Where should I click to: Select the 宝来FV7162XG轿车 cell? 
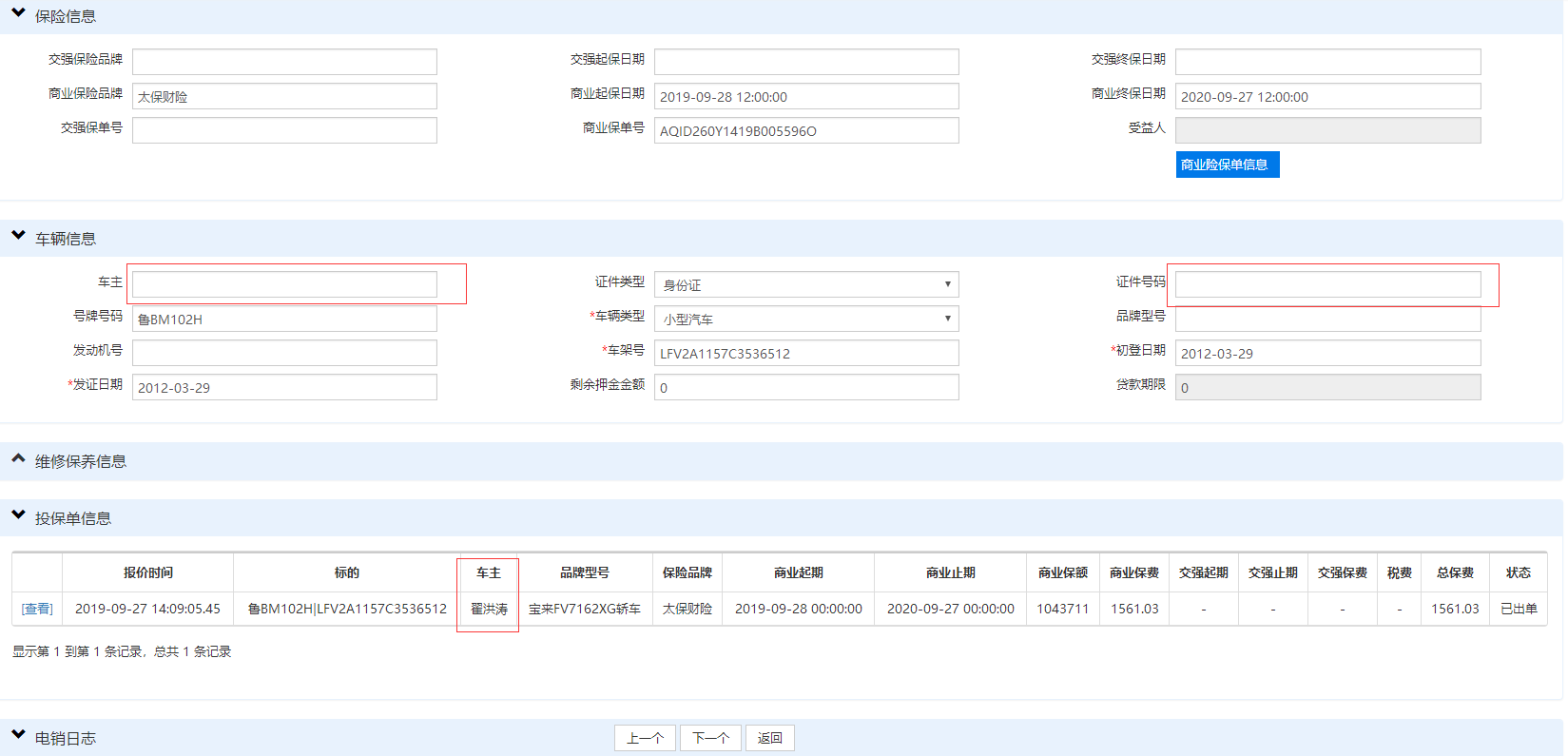click(585, 609)
